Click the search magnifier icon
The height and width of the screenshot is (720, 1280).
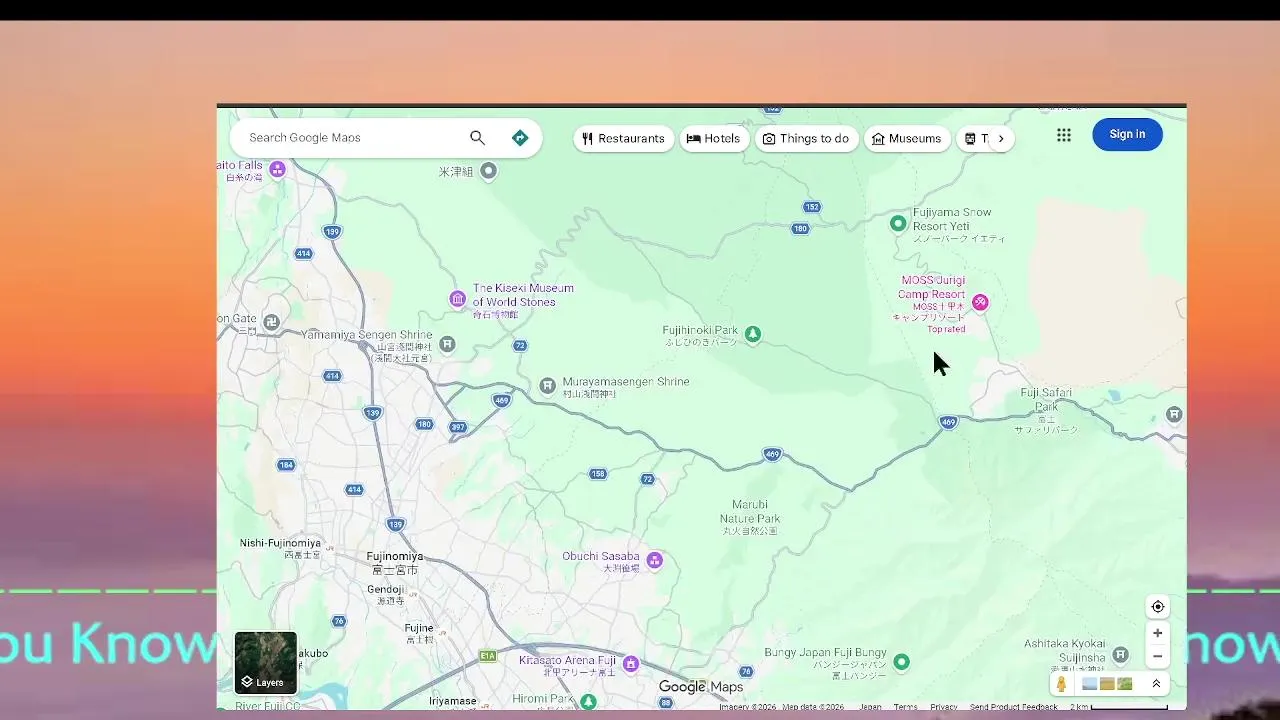click(x=477, y=138)
